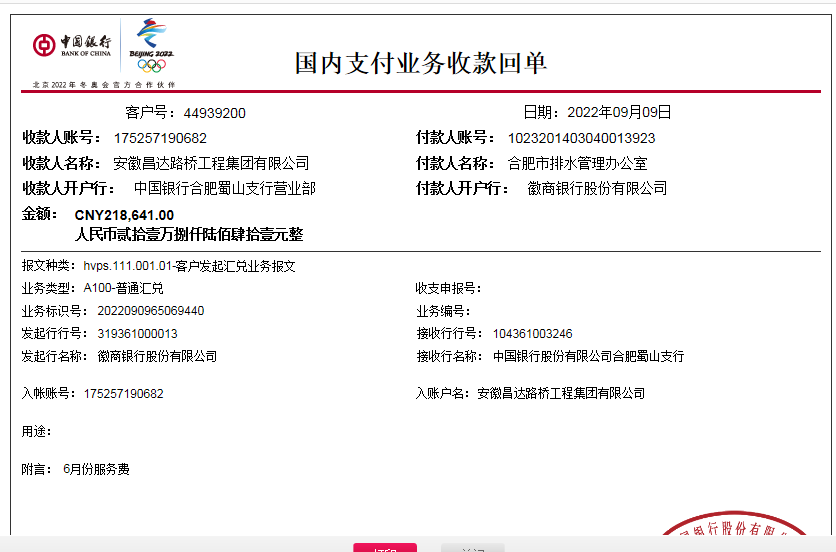Image resolution: width=836 pixels, height=552 pixels.
Task: Click the amount written in Chinese capitals
Action: (189, 235)
